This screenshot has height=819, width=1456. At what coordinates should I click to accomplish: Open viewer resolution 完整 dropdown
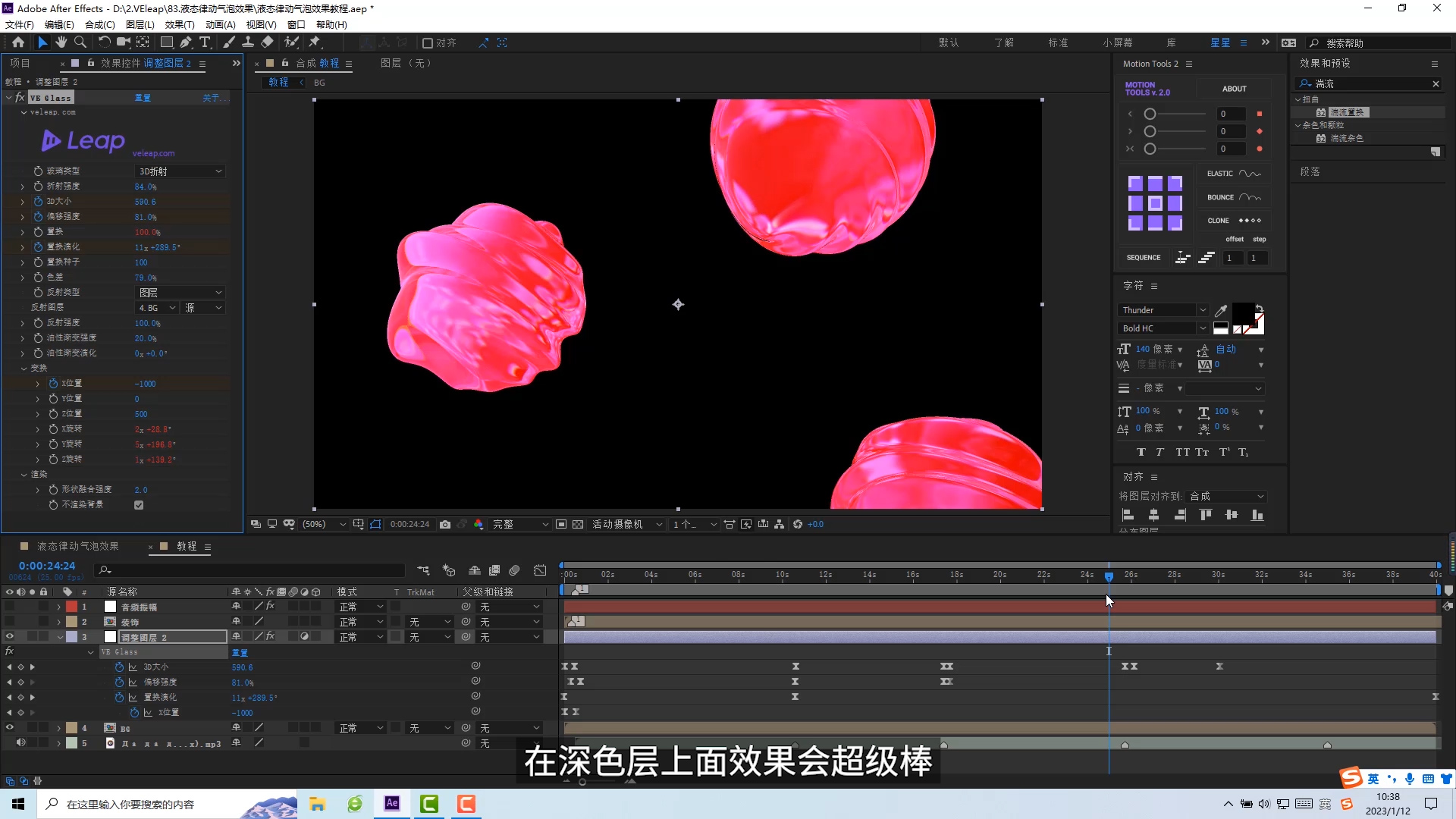(x=520, y=524)
